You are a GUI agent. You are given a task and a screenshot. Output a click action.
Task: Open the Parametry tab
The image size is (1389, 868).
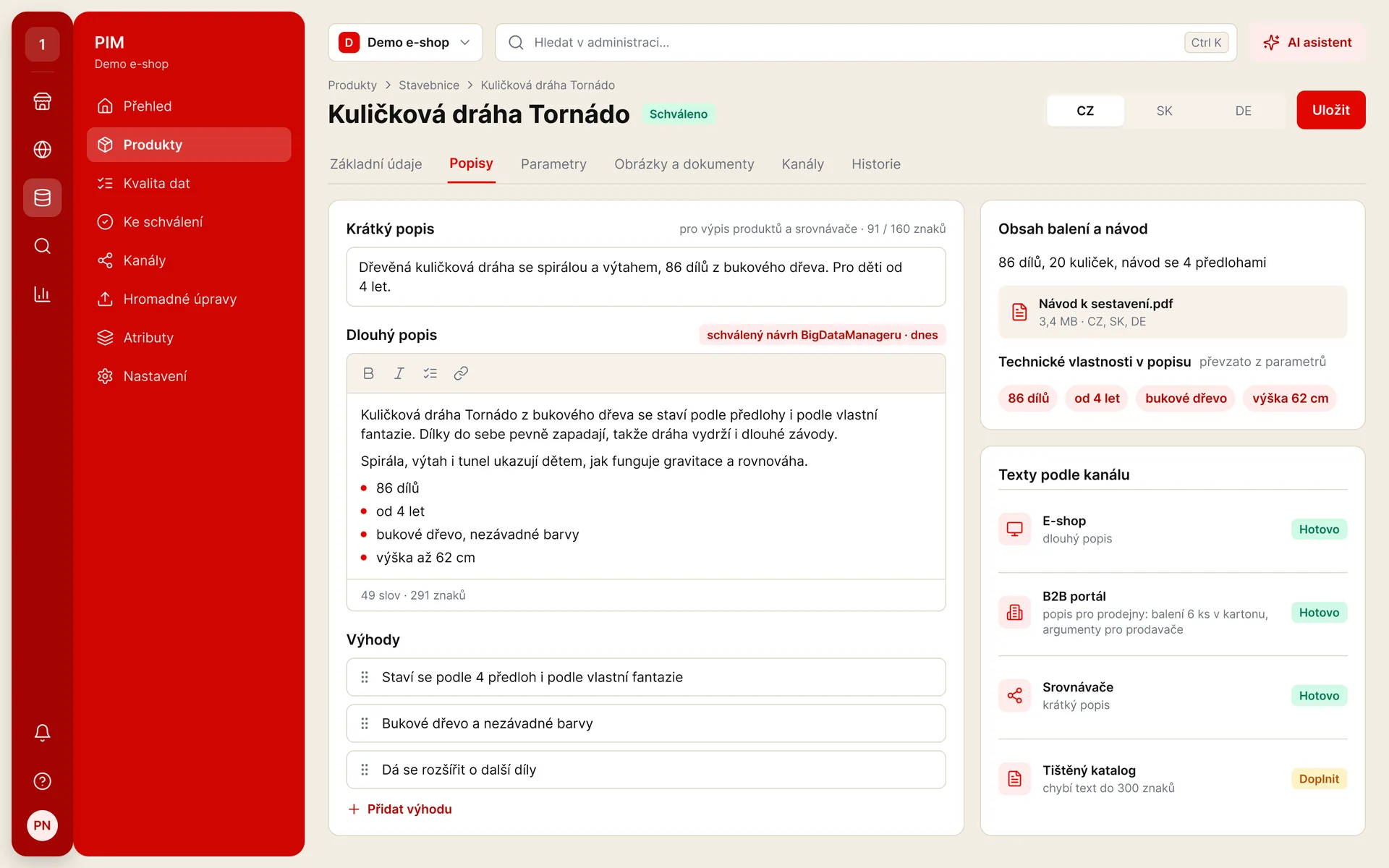pyautogui.click(x=553, y=164)
